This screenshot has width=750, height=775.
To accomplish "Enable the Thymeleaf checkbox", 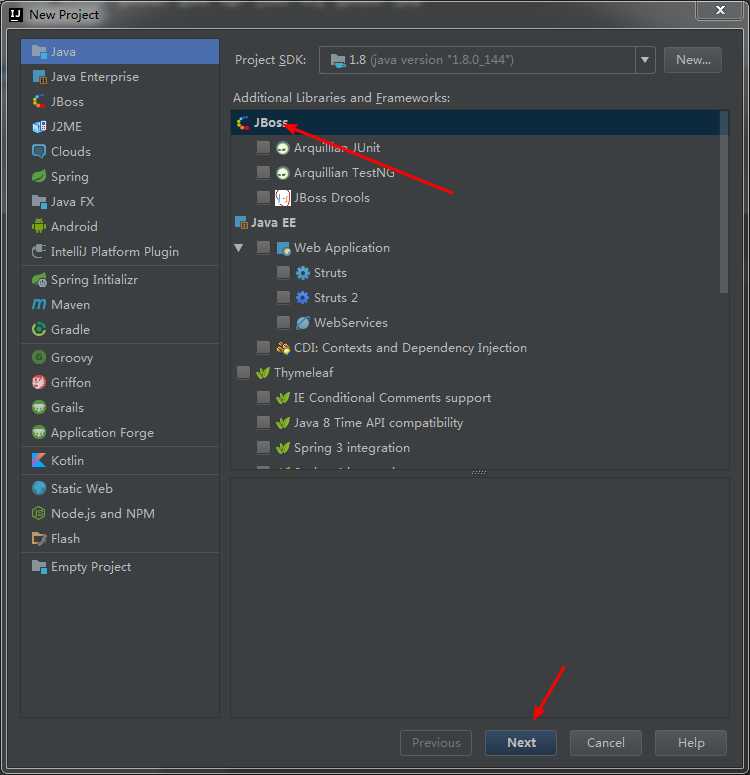I will pos(243,372).
